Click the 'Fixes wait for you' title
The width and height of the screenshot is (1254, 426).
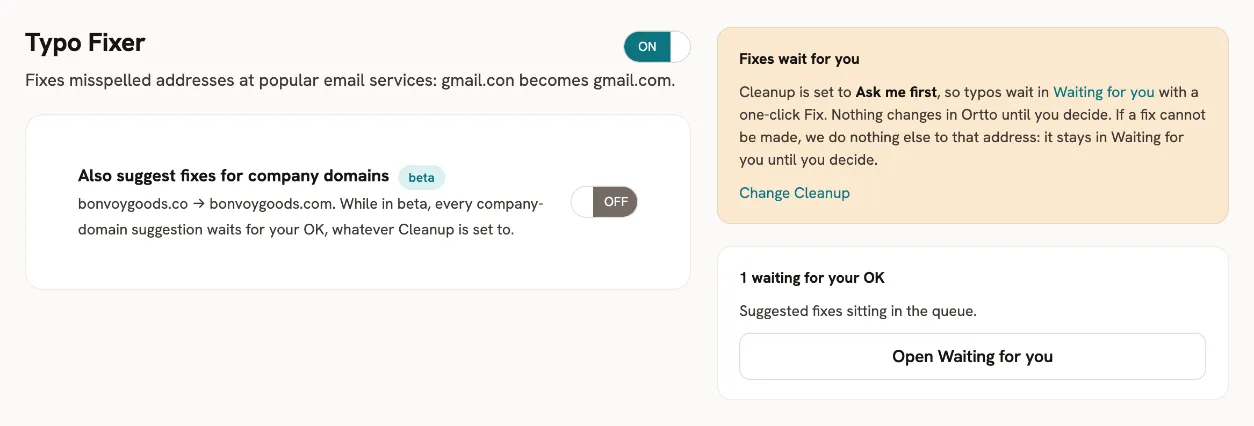[799, 59]
